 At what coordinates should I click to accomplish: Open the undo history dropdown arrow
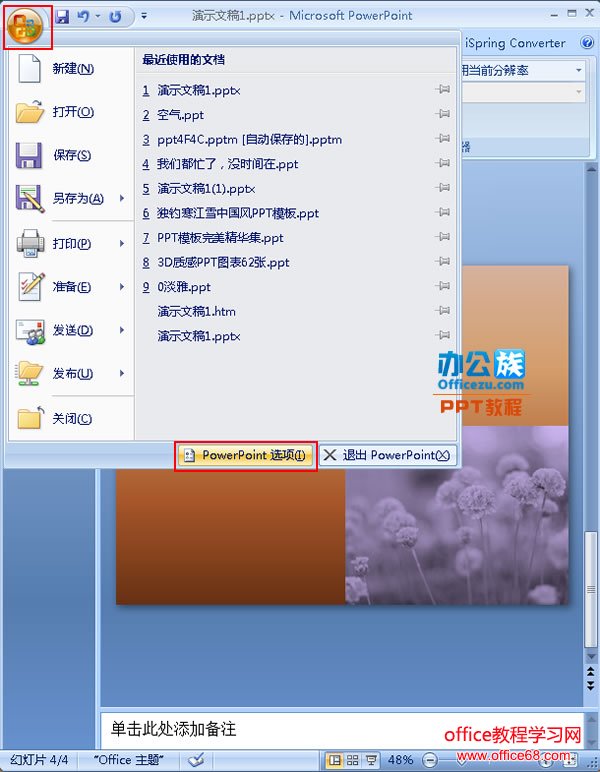97,17
